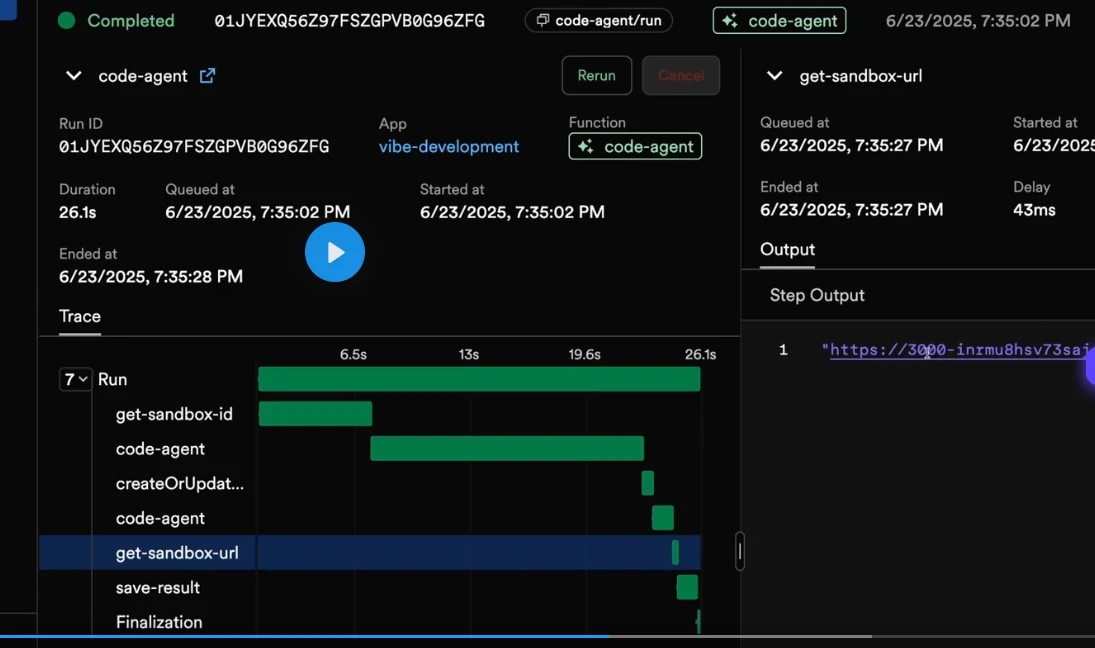The height and width of the screenshot is (648, 1095).
Task: Switch to the Trace tab
Action: (80, 317)
